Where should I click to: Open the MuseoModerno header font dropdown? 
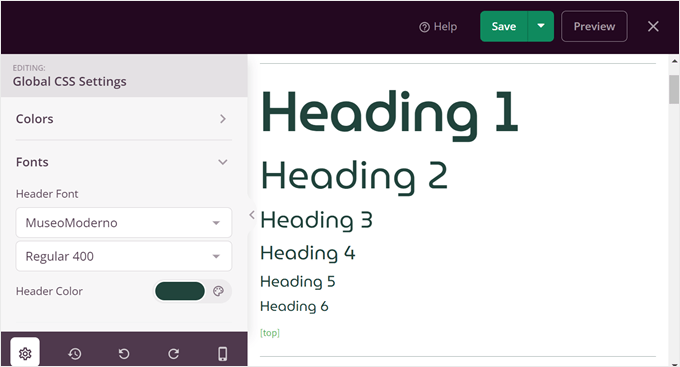pyautogui.click(x=124, y=223)
